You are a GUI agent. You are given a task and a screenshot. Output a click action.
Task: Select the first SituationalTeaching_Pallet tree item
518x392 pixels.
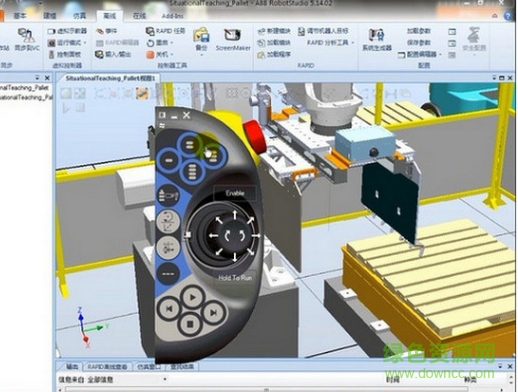click(x=25, y=88)
